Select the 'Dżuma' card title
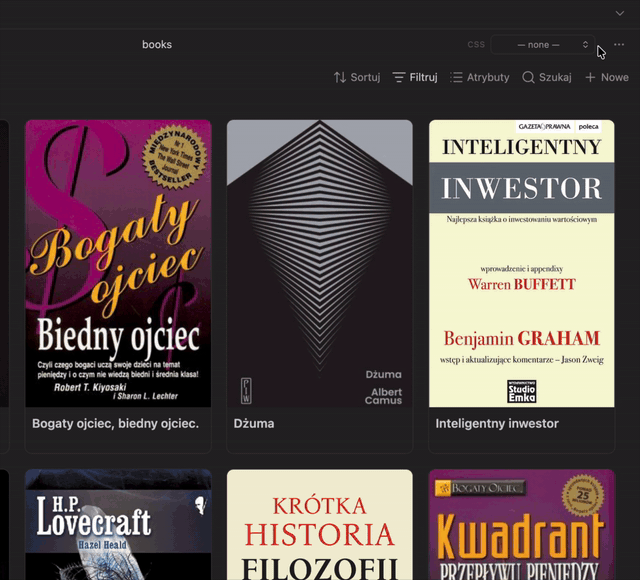The image size is (640, 580). (254, 424)
